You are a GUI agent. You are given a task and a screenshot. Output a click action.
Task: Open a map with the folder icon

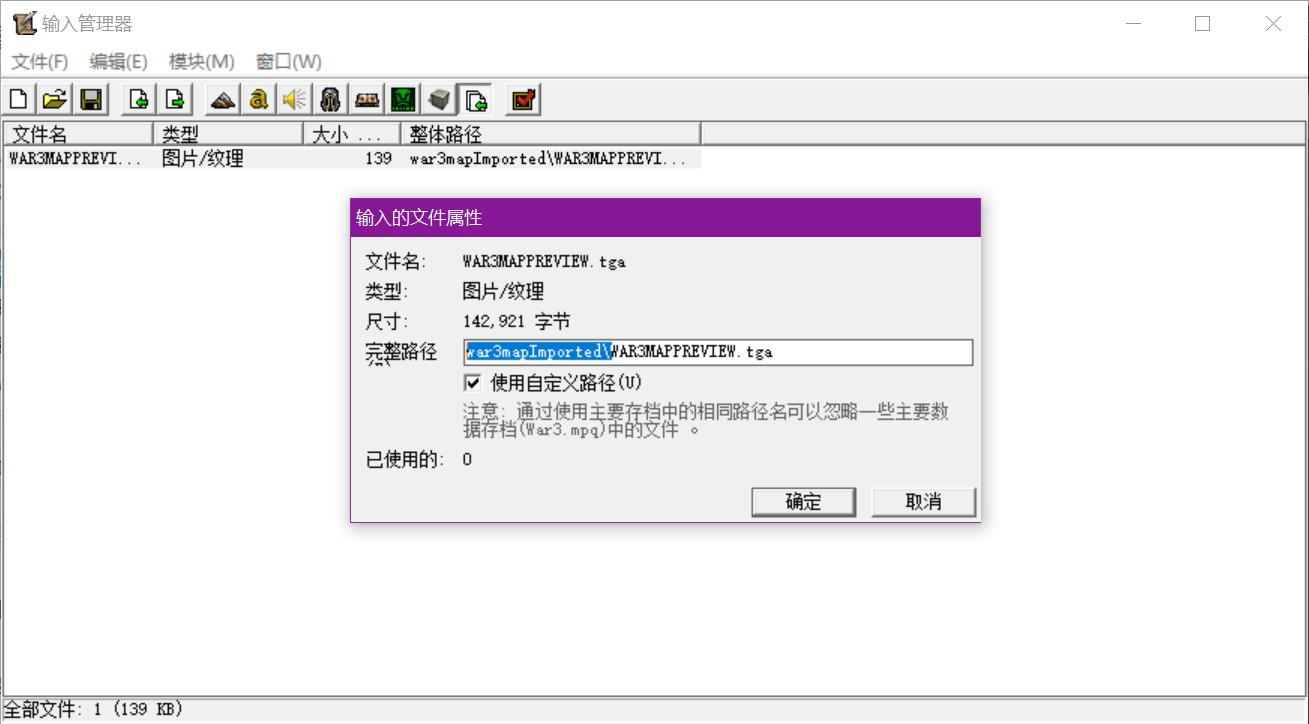coord(55,99)
